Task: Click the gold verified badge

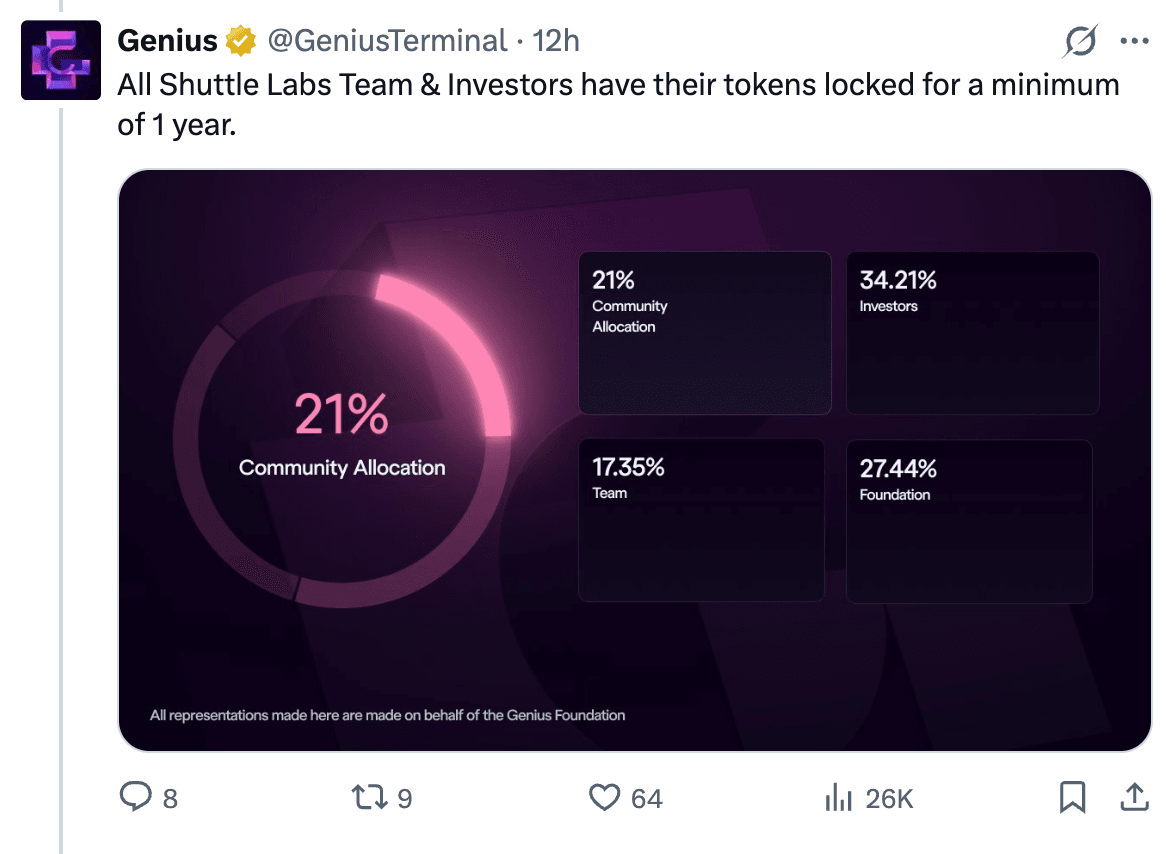Action: (x=240, y=41)
